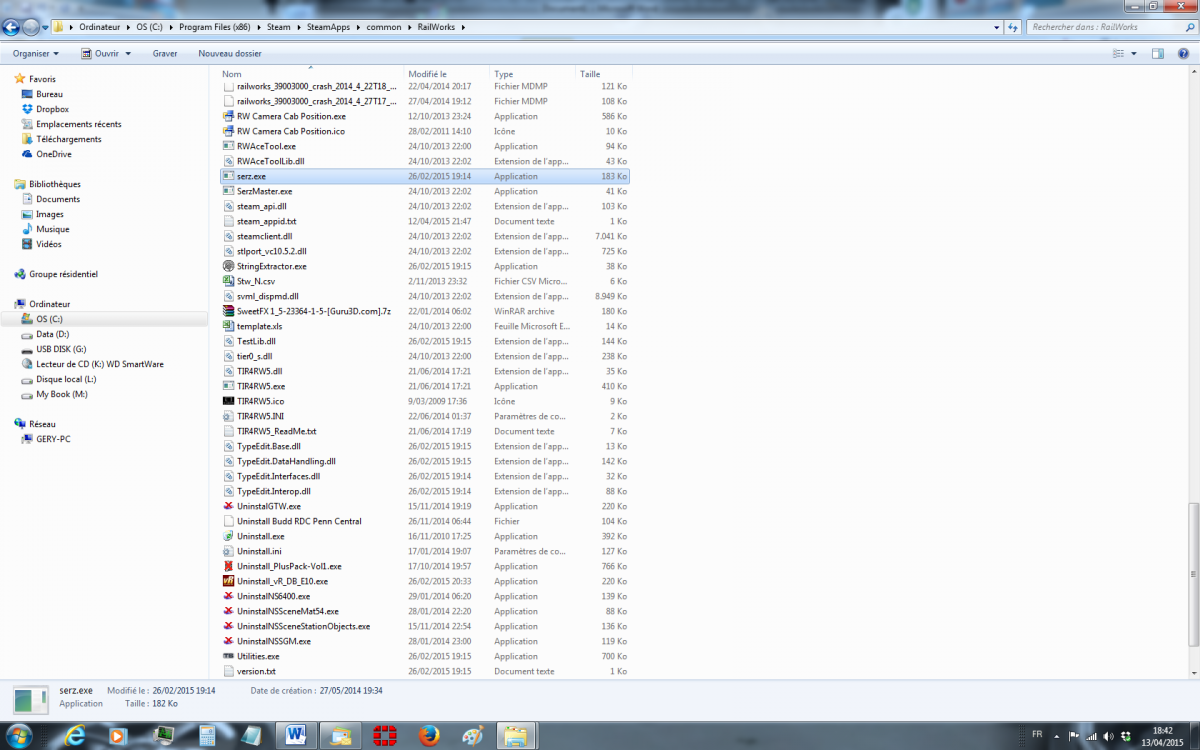Select steam_api.dll file
Screen dimensions: 1200x750
[262, 206]
